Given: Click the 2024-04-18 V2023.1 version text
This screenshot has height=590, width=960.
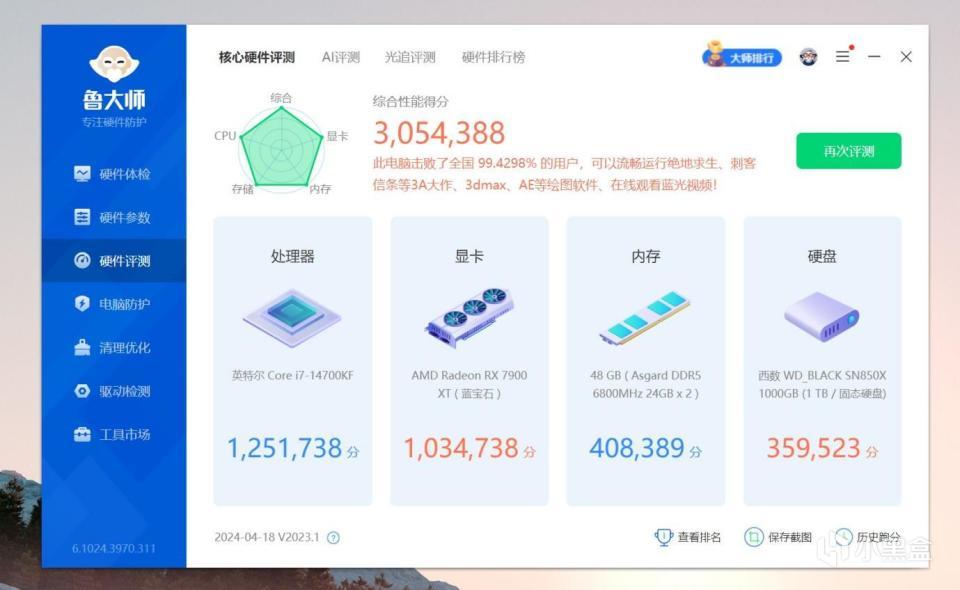Looking at the screenshot, I should (x=267, y=537).
